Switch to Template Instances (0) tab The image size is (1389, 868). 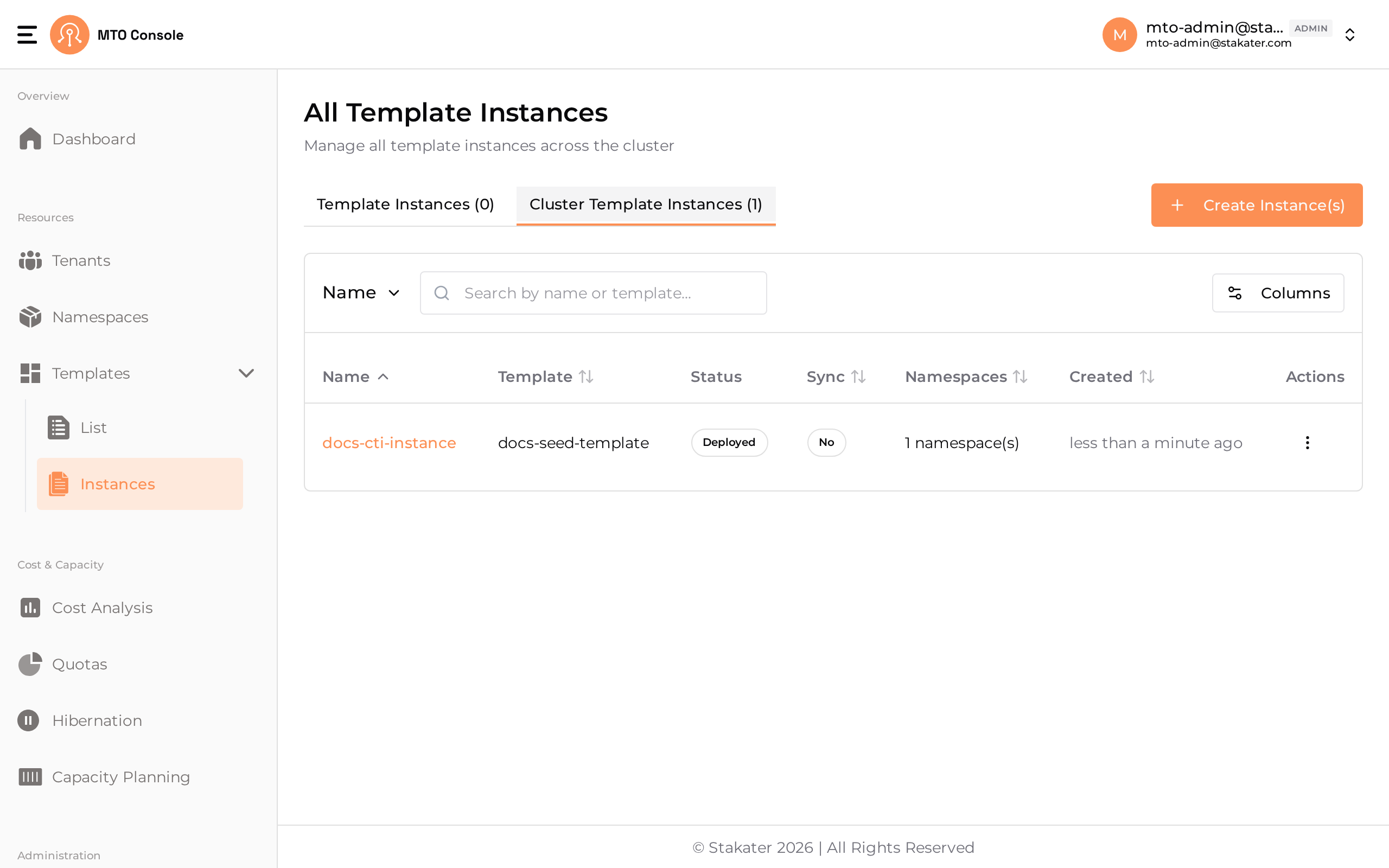(x=405, y=205)
